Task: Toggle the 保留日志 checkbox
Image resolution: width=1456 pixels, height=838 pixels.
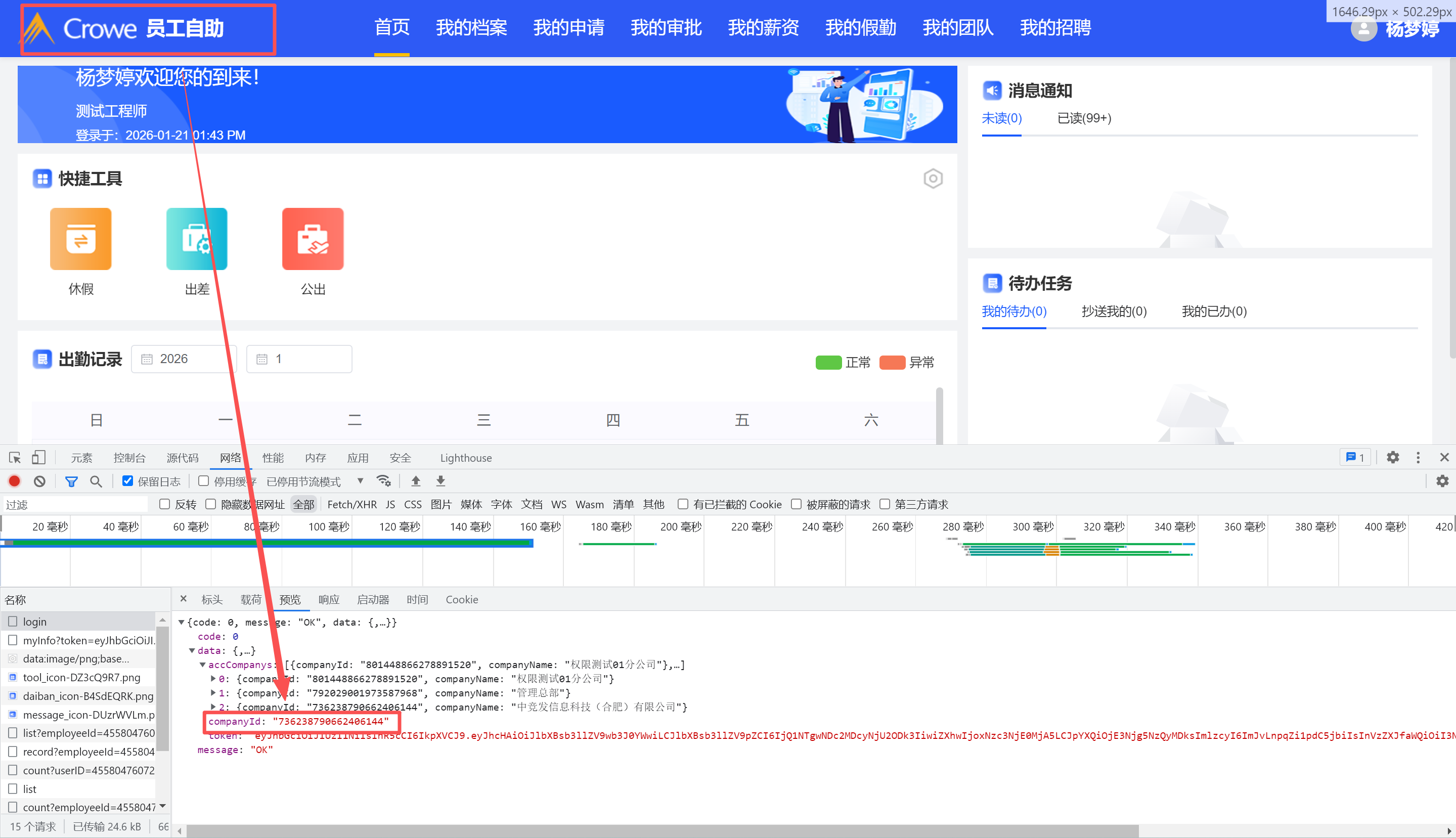Action: (128, 481)
